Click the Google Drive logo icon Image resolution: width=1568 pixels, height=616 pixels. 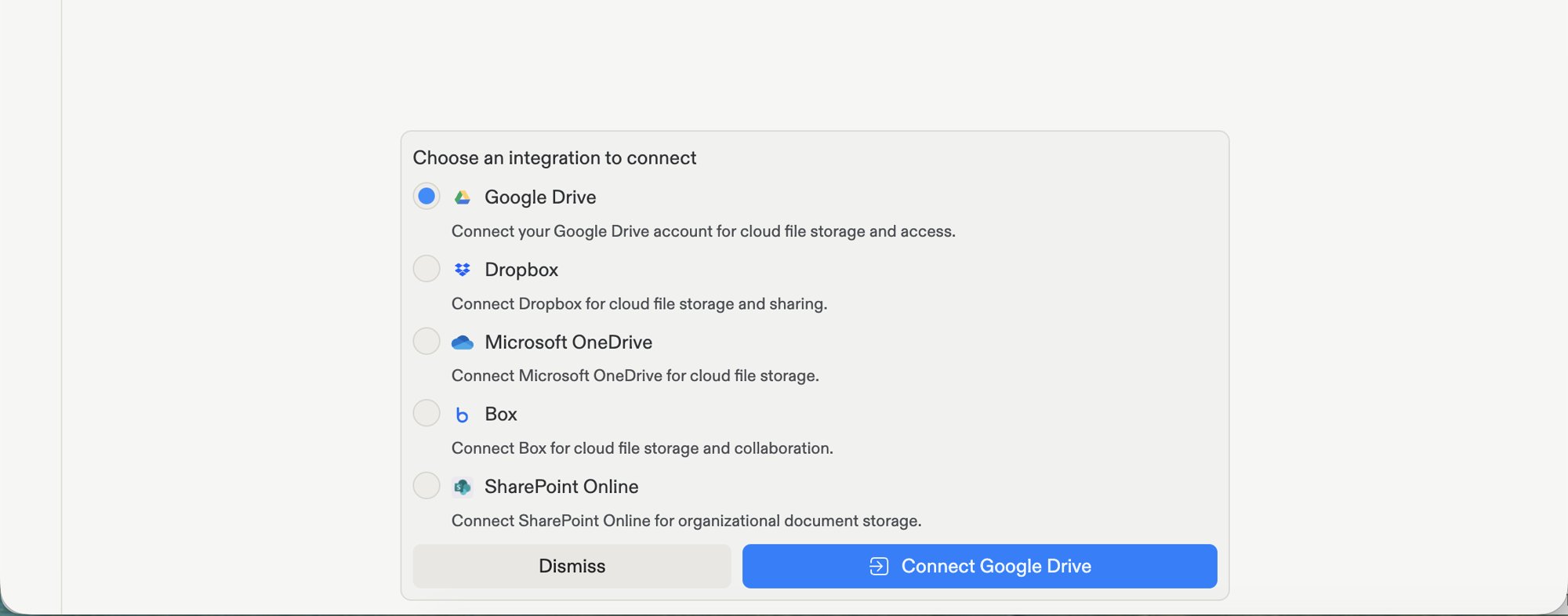point(463,197)
